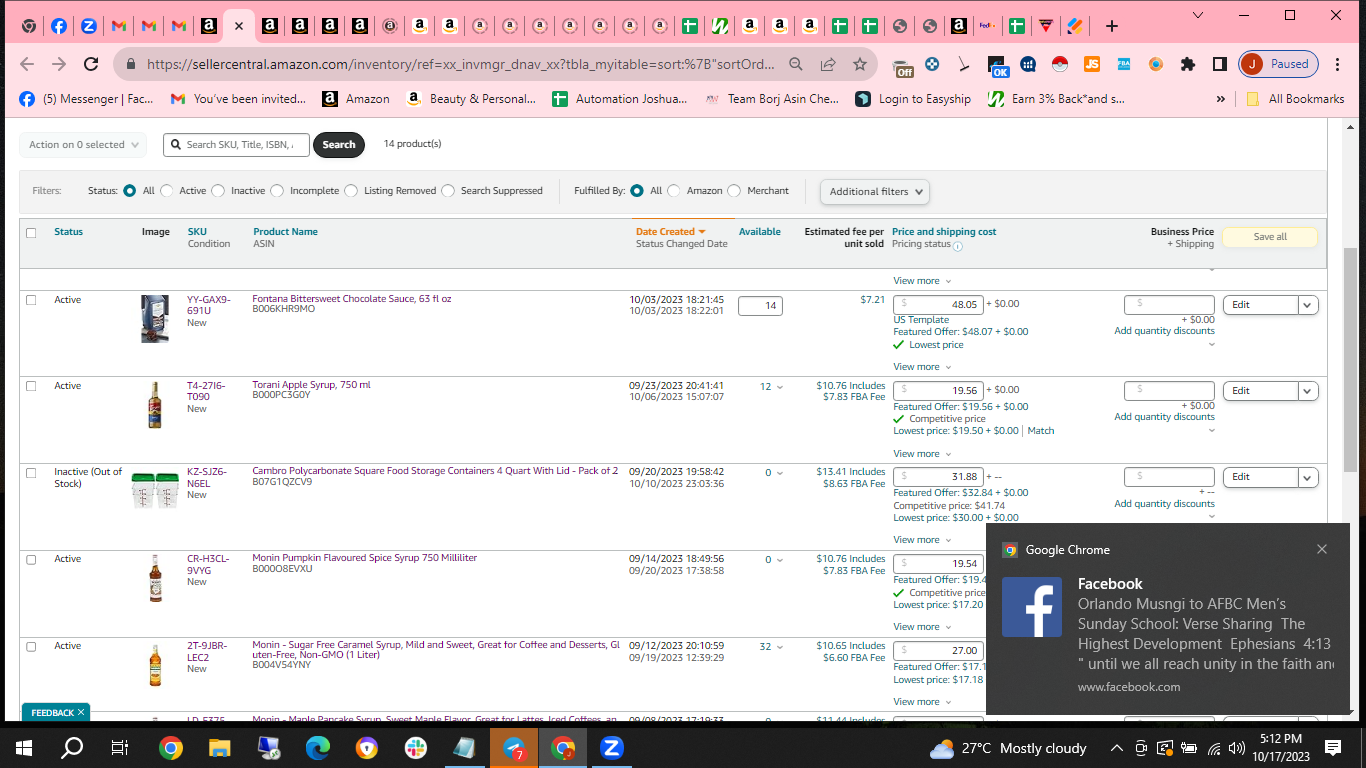The image size is (1366, 768).
Task: Check the Torani Apple Syrup row checkbox
Action: (x=31, y=386)
